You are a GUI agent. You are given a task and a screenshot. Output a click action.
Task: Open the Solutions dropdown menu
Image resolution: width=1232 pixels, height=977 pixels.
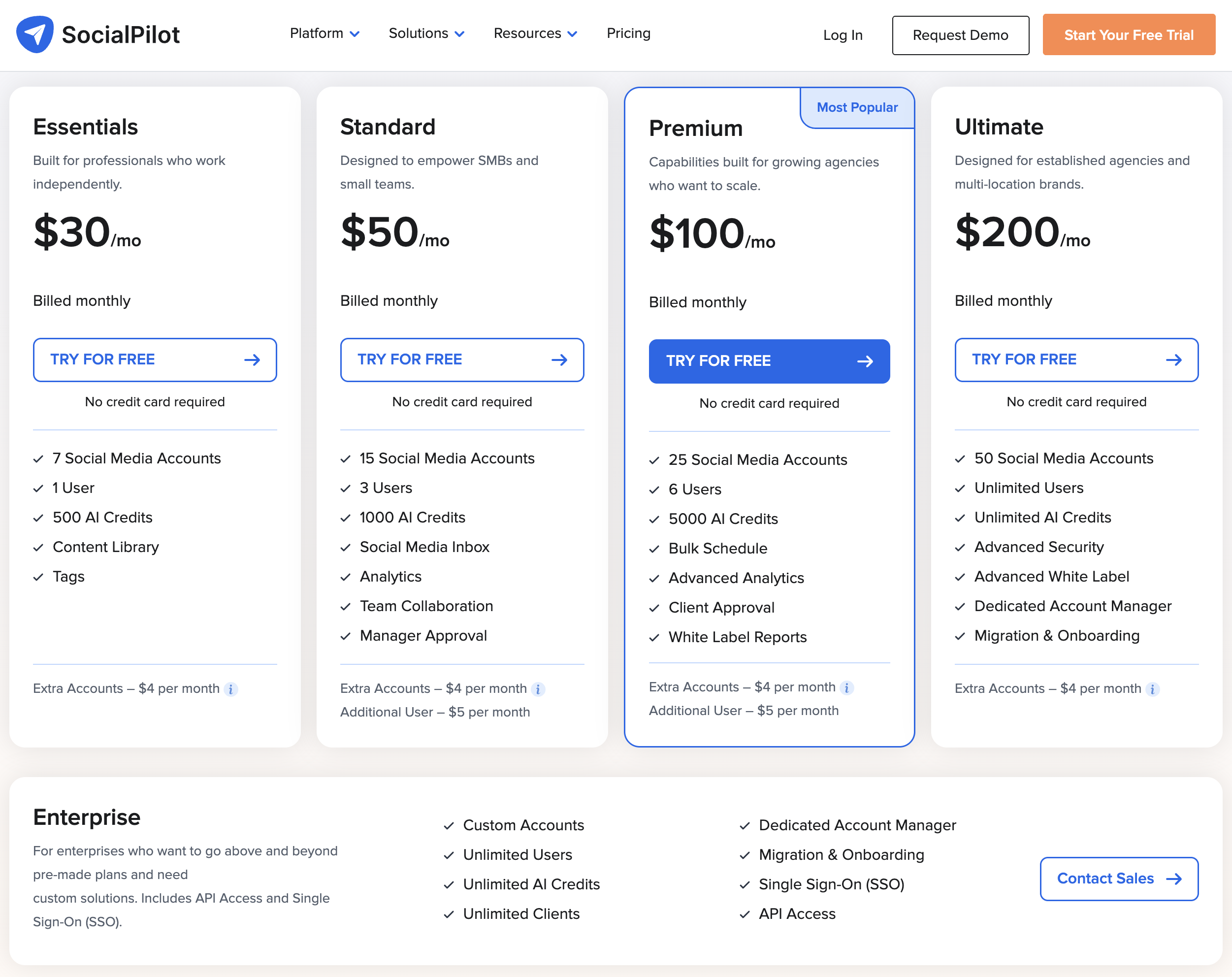[x=426, y=33]
